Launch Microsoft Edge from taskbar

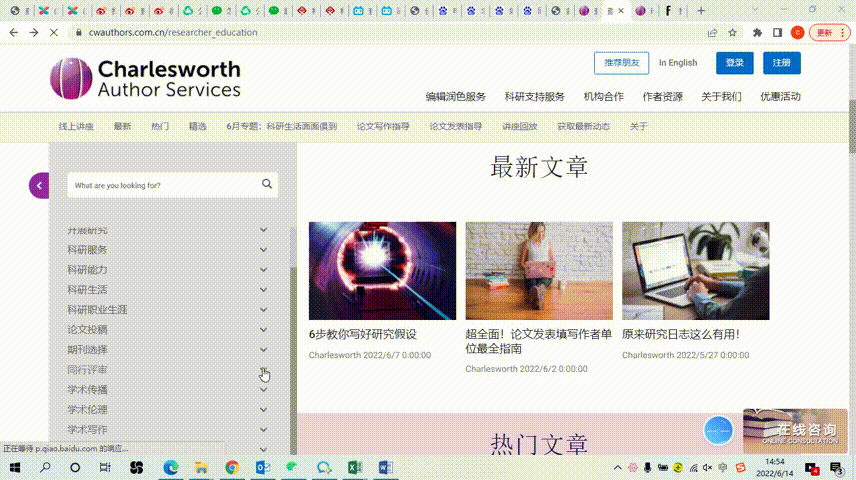click(x=171, y=467)
